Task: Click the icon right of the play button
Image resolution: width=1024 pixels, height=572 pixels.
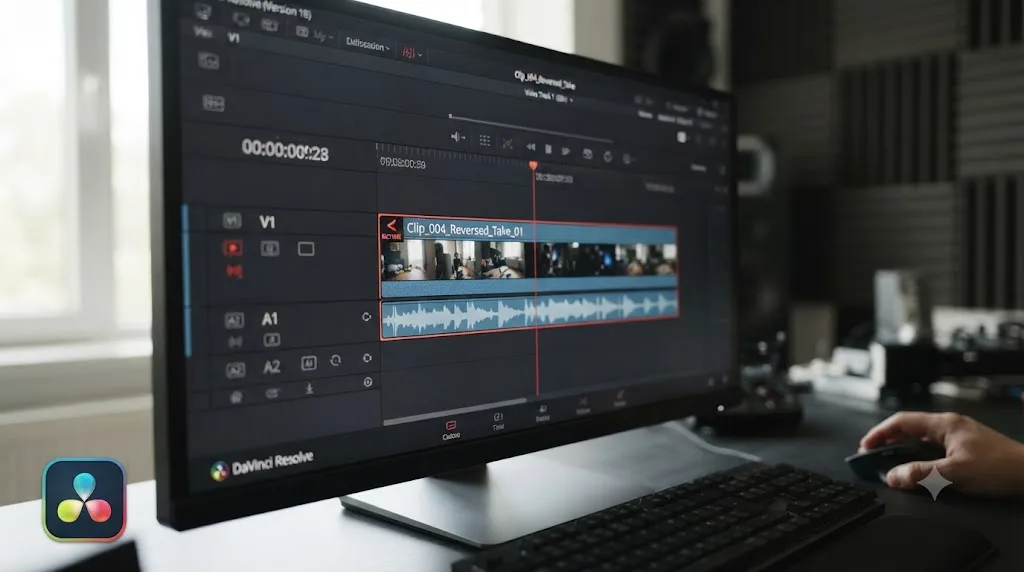Action: click(x=588, y=153)
